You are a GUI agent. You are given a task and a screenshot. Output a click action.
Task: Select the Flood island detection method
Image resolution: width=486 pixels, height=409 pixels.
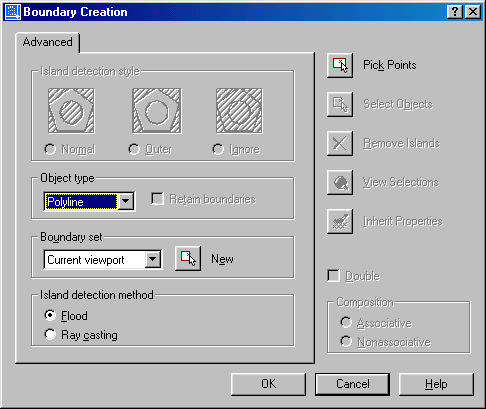(50, 315)
